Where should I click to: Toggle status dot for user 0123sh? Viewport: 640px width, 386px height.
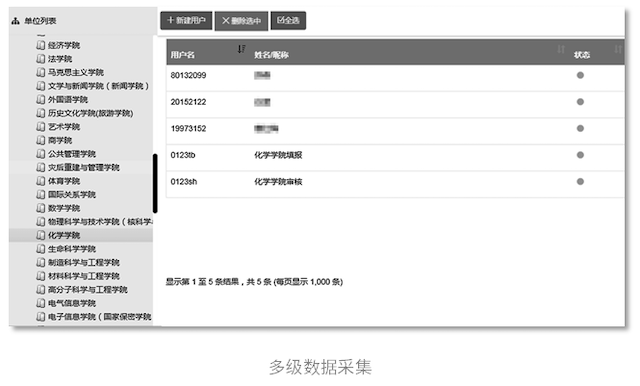coord(580,181)
